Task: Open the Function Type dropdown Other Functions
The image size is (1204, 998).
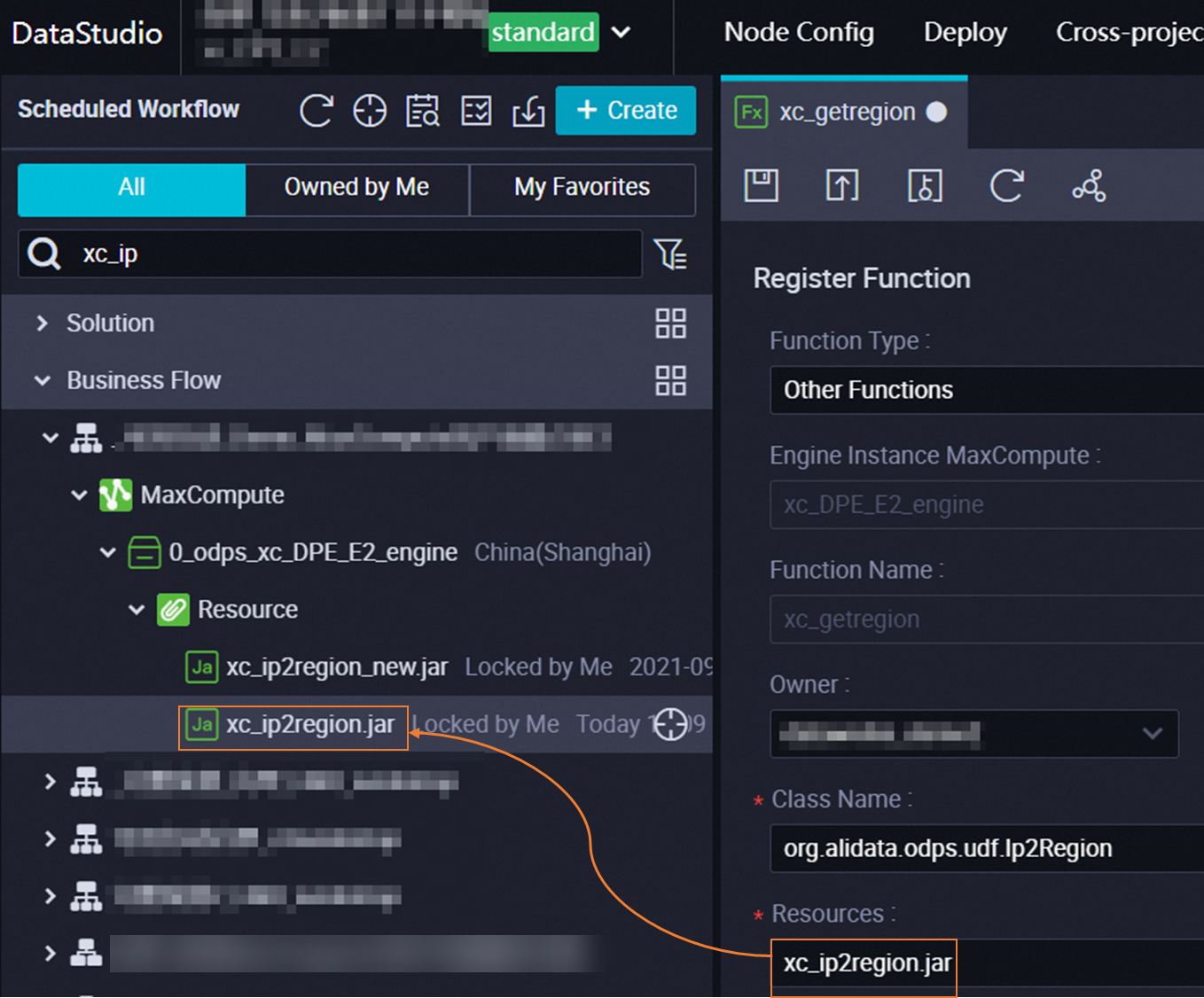Action: pos(987,390)
